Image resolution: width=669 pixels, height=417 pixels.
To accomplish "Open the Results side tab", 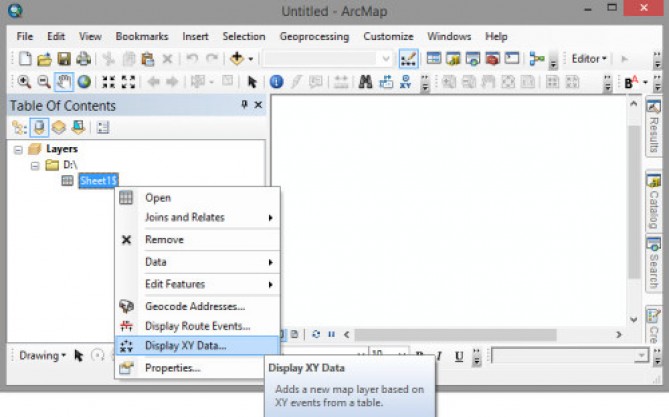I will 653,127.
